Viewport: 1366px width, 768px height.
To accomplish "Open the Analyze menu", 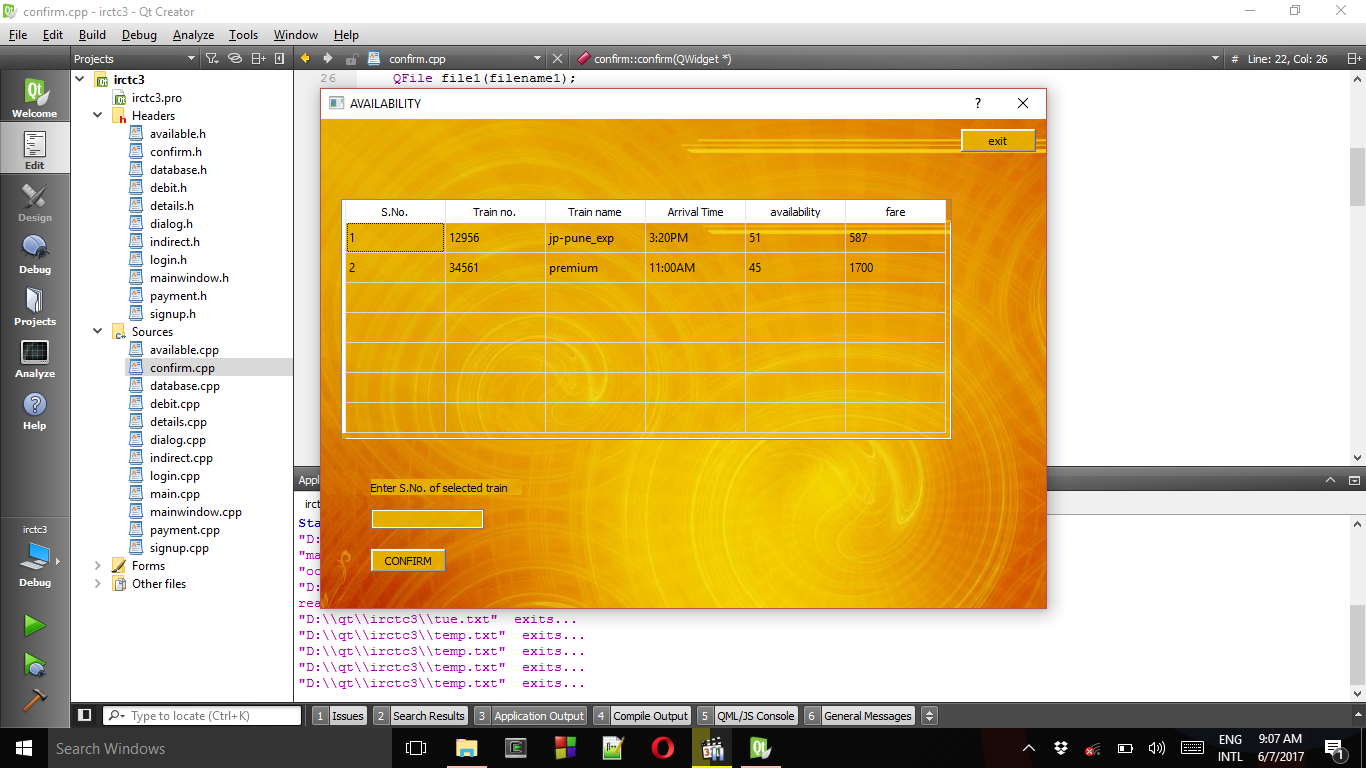I will (x=193, y=35).
